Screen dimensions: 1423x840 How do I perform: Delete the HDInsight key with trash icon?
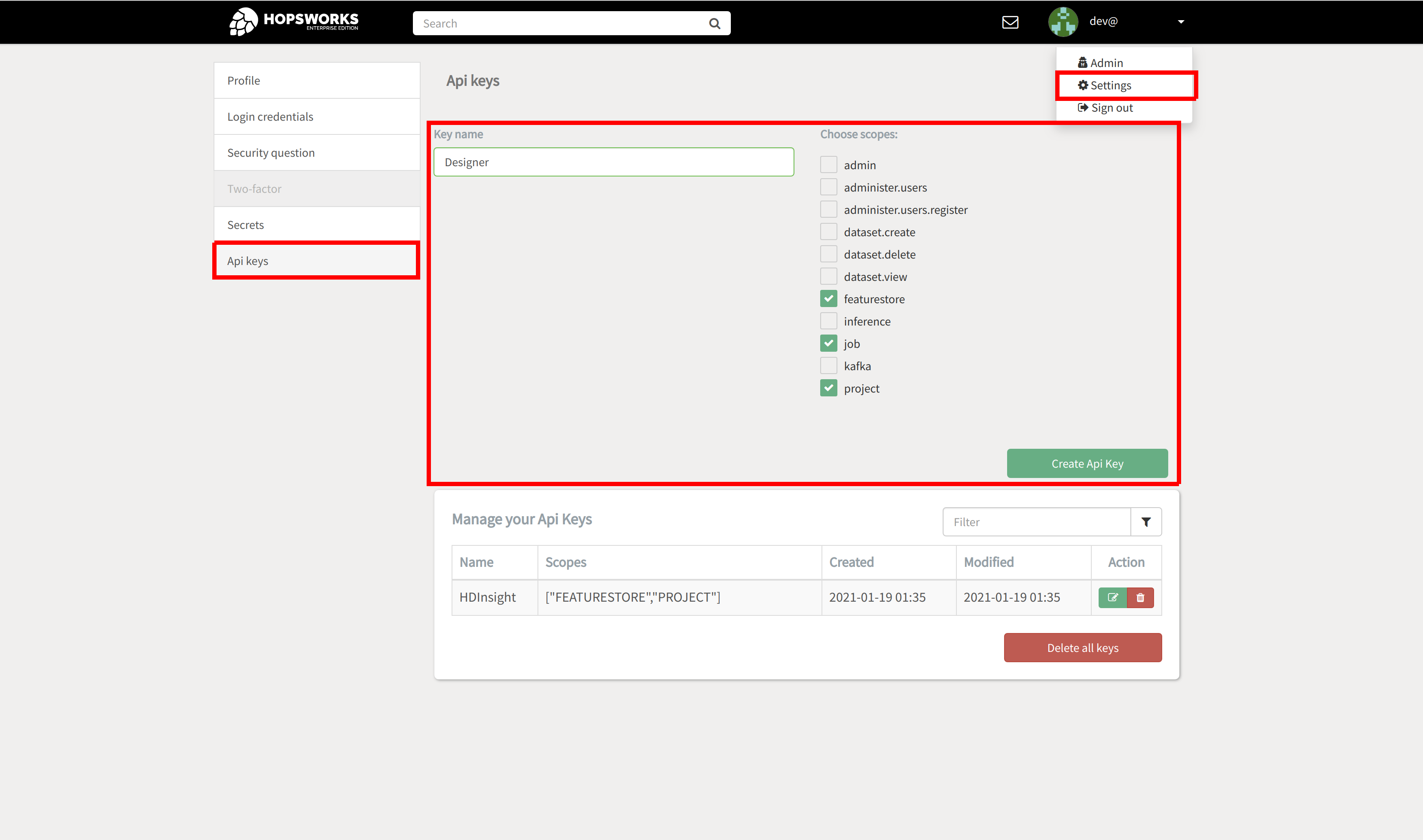pos(1140,598)
